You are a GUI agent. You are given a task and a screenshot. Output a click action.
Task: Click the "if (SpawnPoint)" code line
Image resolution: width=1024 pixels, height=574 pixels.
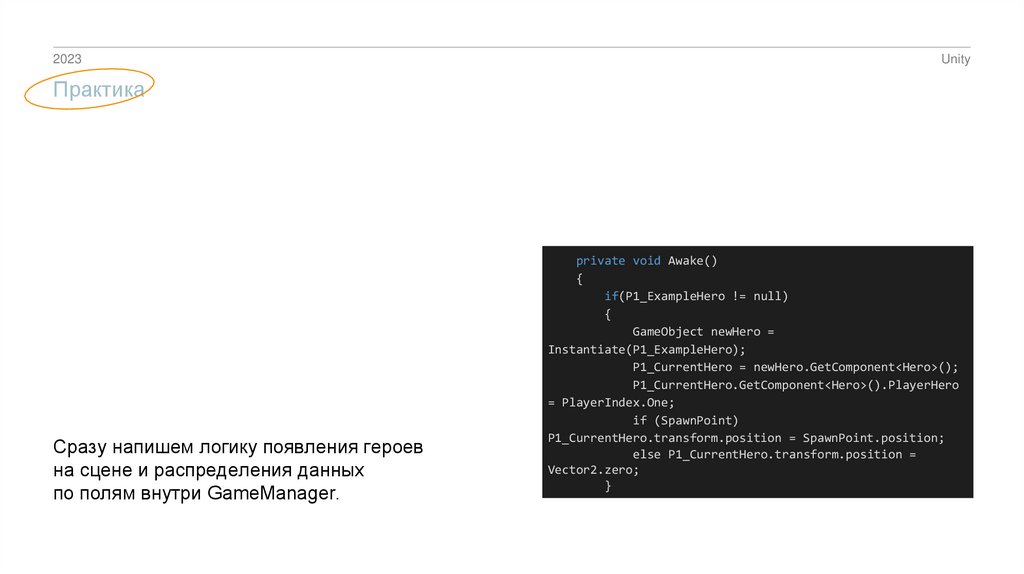pos(684,420)
